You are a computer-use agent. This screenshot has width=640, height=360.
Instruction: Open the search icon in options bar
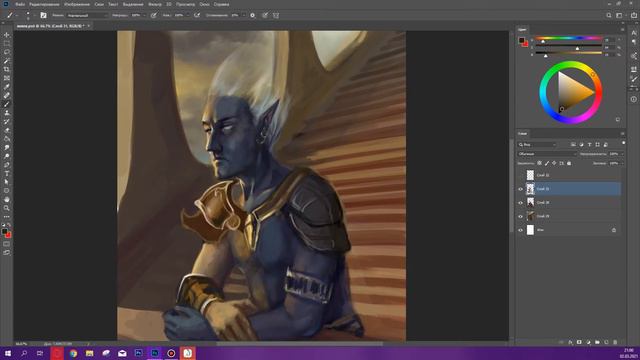click(609, 15)
